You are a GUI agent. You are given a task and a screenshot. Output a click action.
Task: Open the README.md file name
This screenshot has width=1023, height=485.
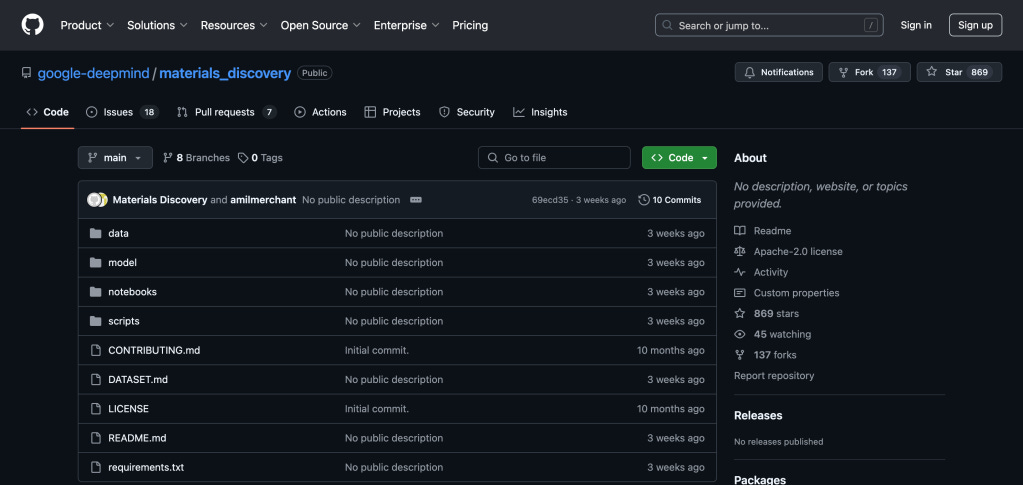[x=137, y=438]
